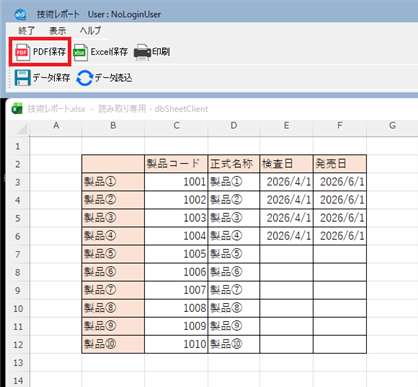Click the app logo in title bar

coord(21,14)
